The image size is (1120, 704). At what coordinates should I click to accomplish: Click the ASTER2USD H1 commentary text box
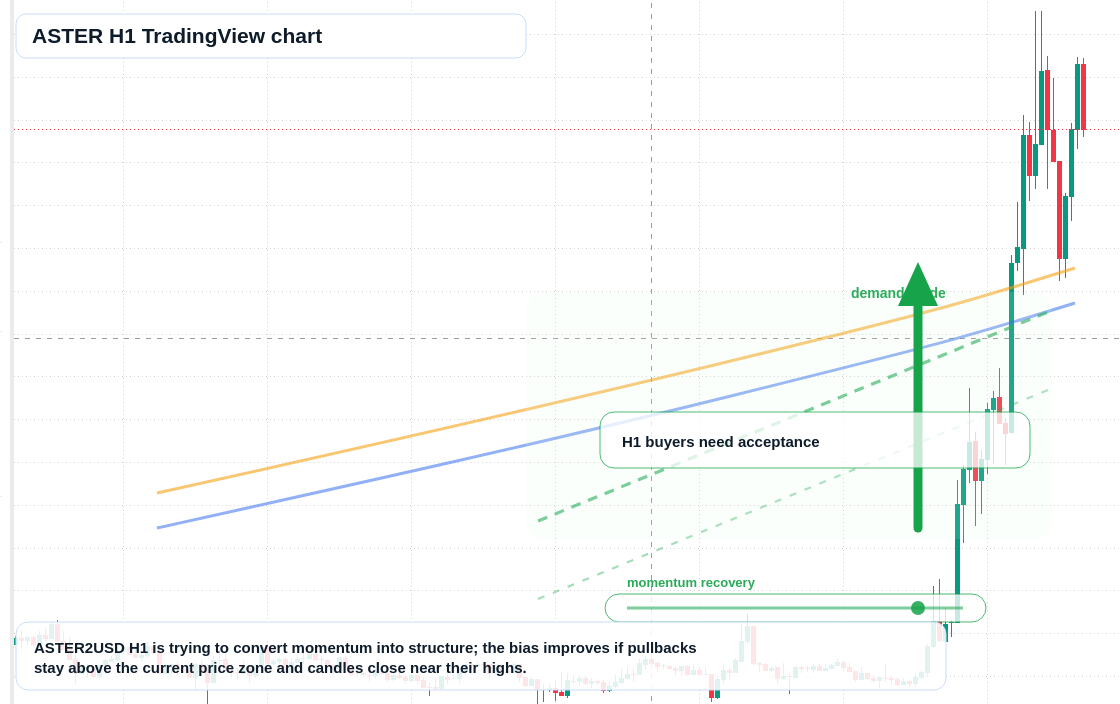point(481,656)
